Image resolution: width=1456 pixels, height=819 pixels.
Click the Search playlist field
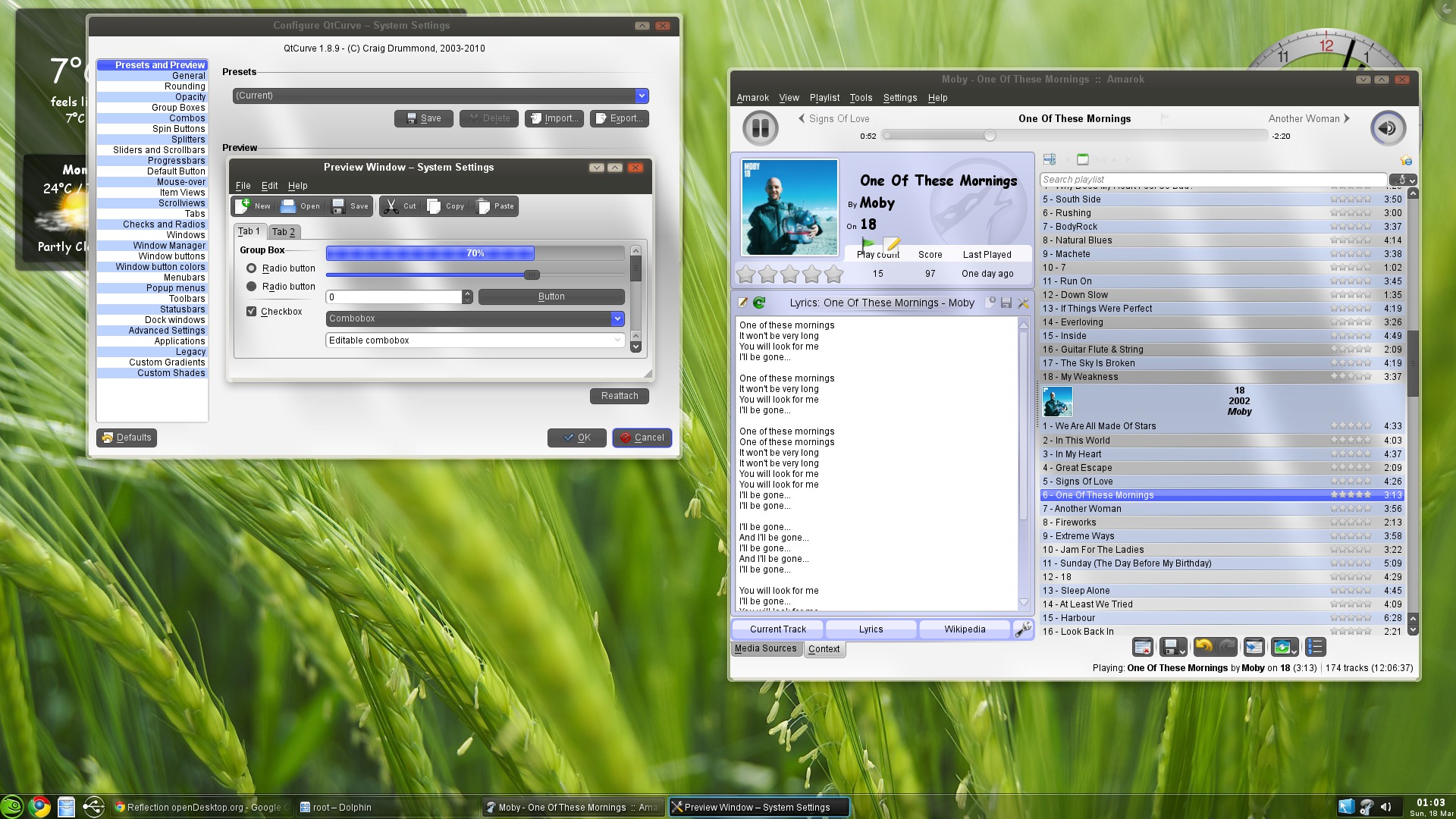click(x=1213, y=180)
